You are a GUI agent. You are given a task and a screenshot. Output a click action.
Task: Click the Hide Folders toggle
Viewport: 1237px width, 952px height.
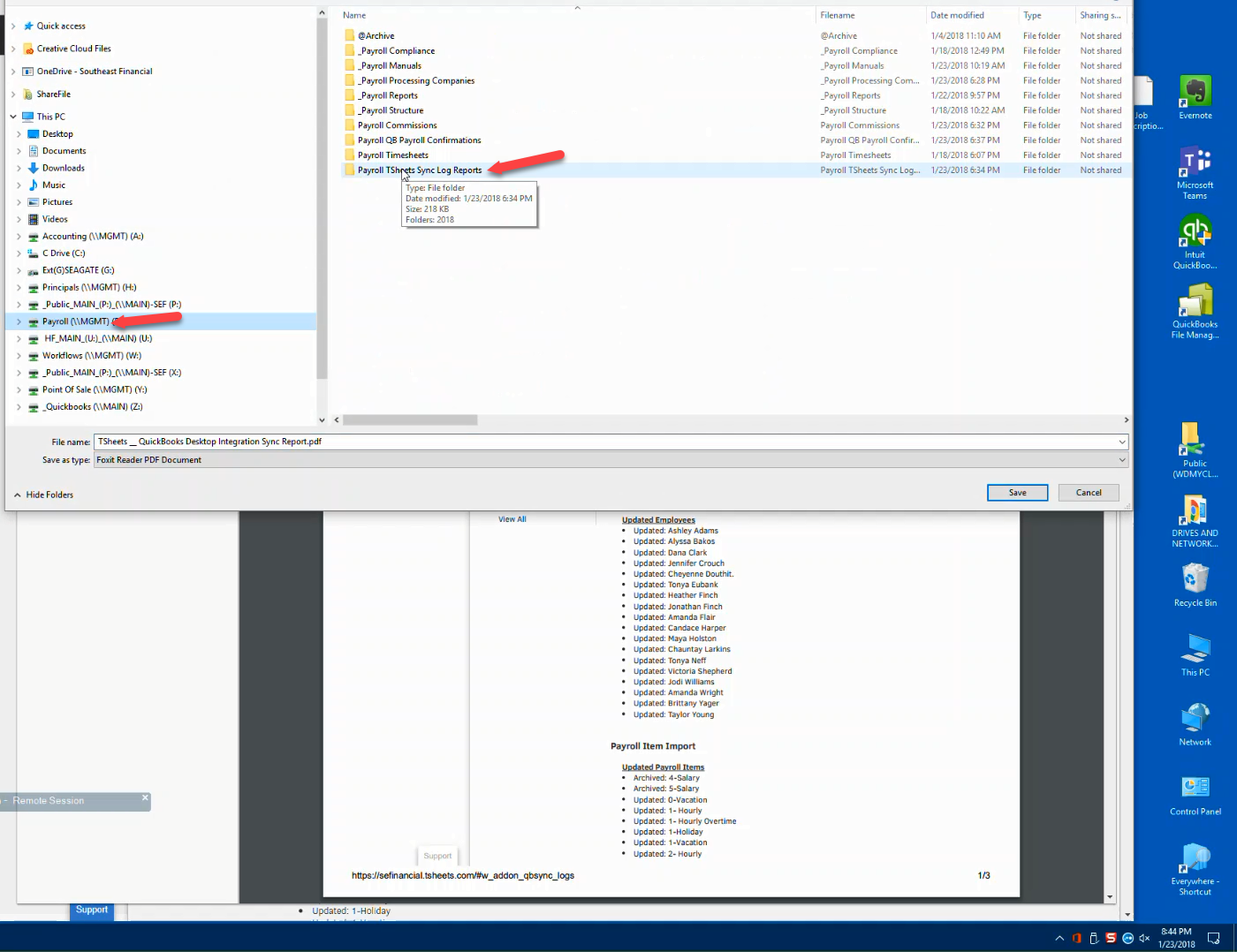pyautogui.click(x=44, y=495)
